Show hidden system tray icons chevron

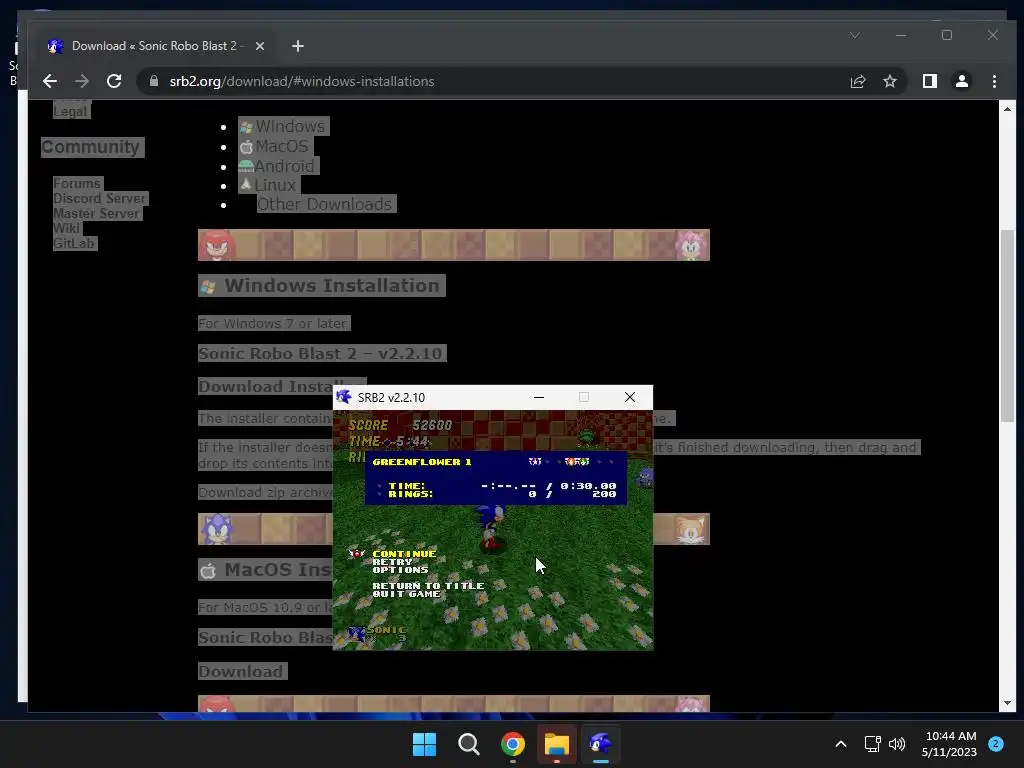[841, 744]
